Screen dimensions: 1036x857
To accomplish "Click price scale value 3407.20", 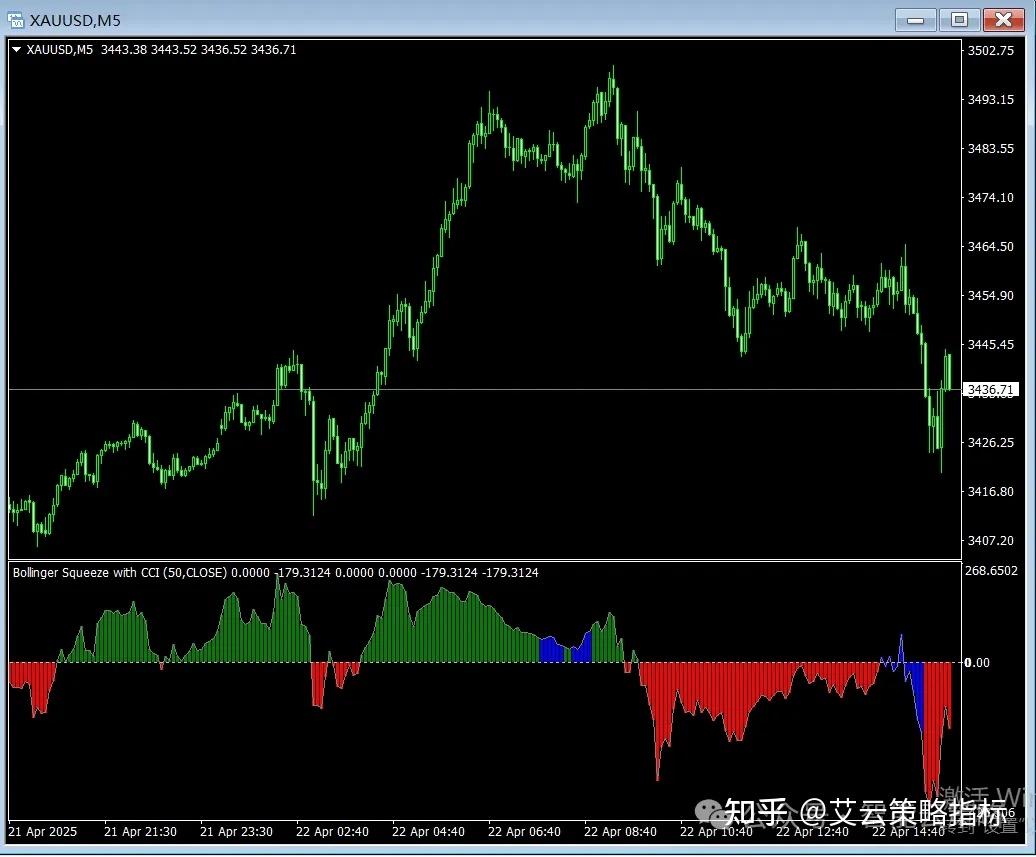I will (x=990, y=540).
